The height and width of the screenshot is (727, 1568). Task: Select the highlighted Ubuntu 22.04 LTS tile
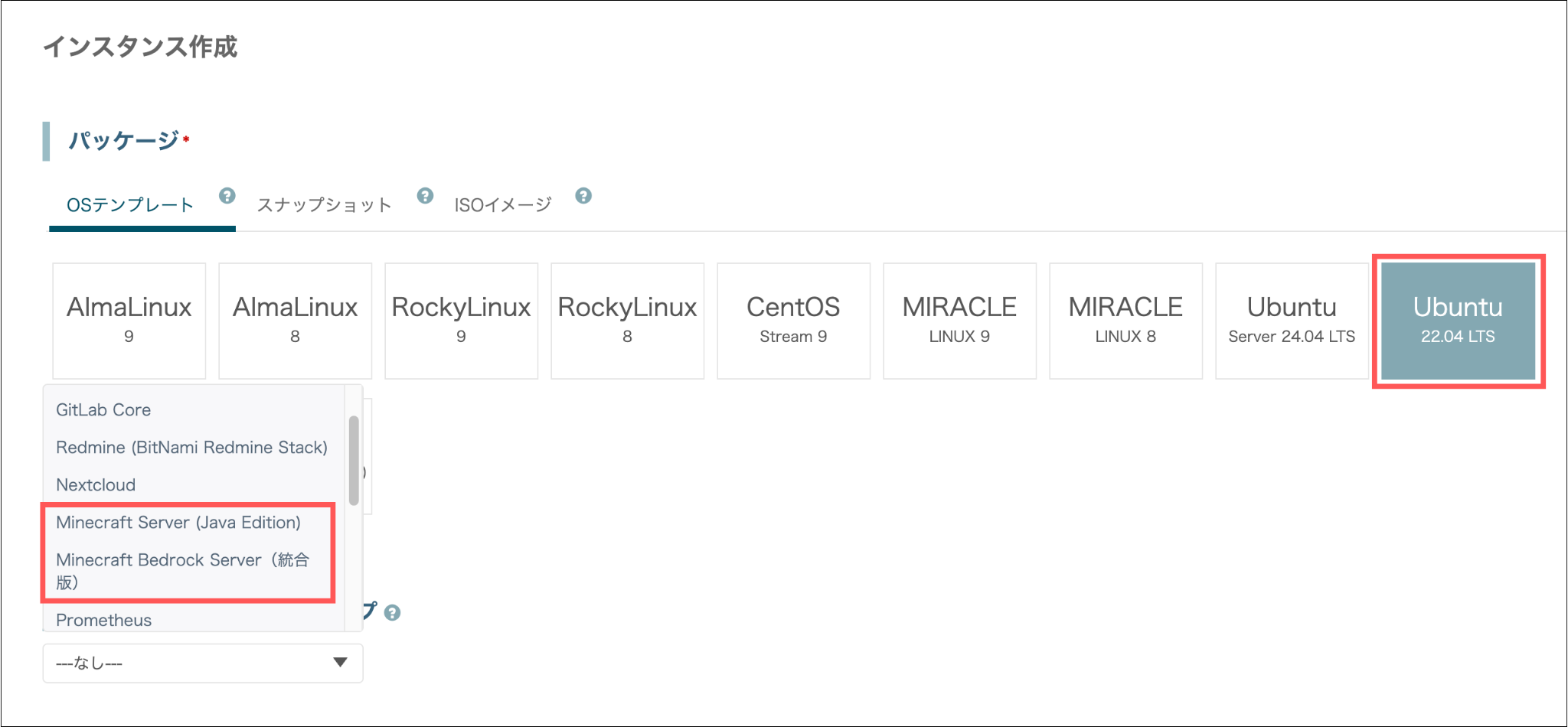tap(1459, 321)
